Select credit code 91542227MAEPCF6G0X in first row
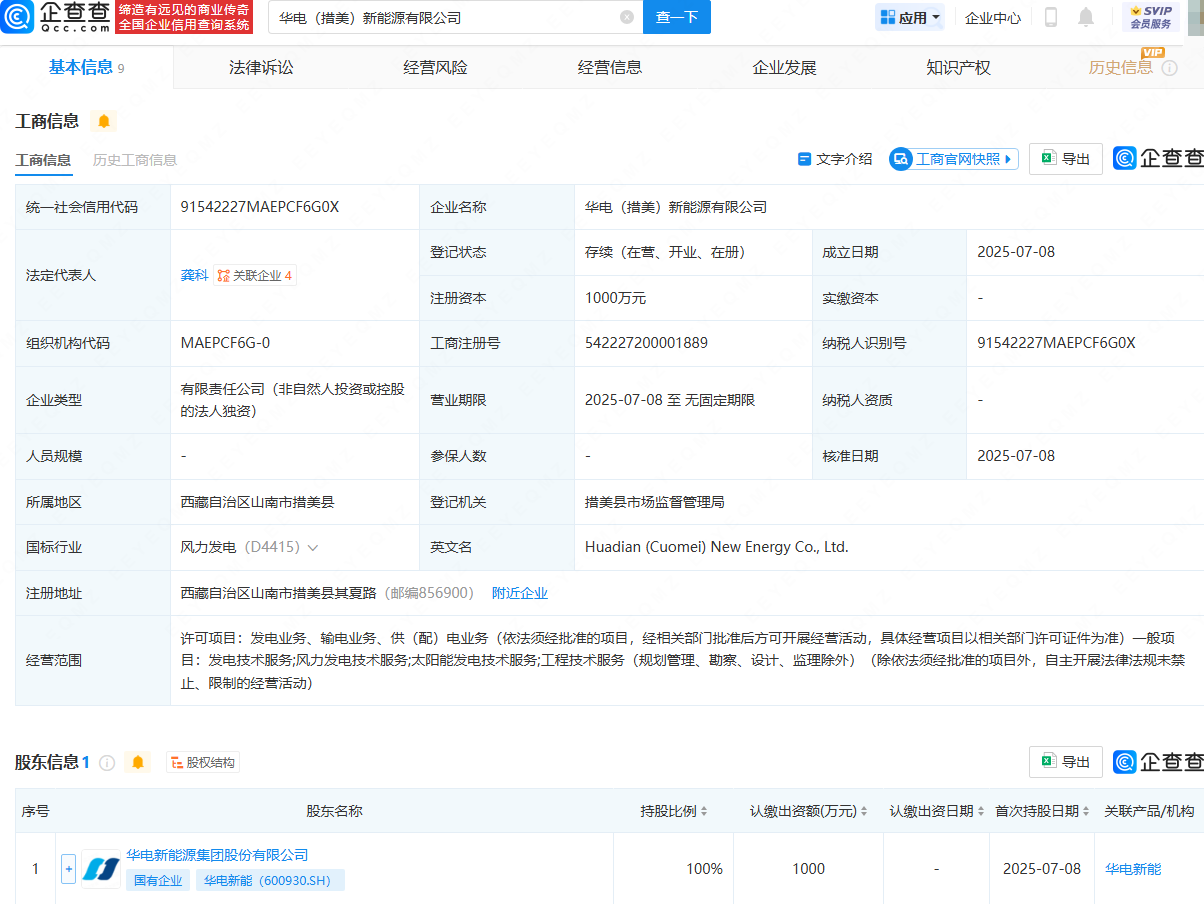Image resolution: width=1204 pixels, height=904 pixels. coord(260,208)
